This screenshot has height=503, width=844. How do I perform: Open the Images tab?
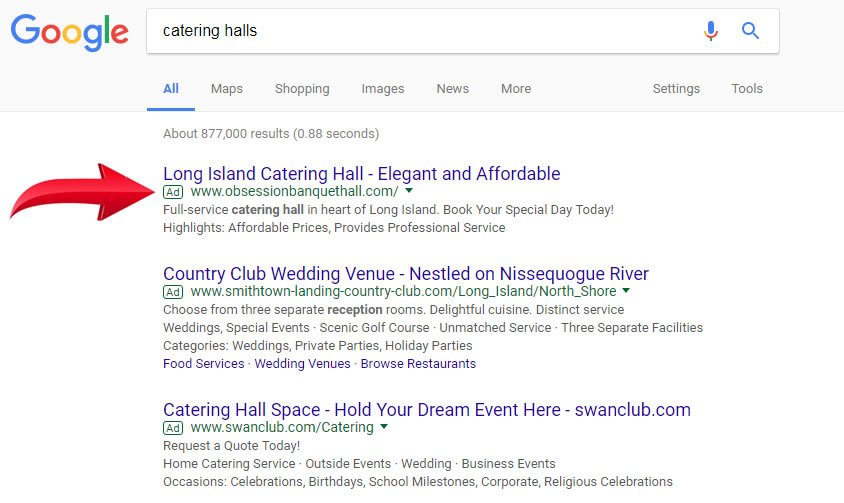(383, 89)
